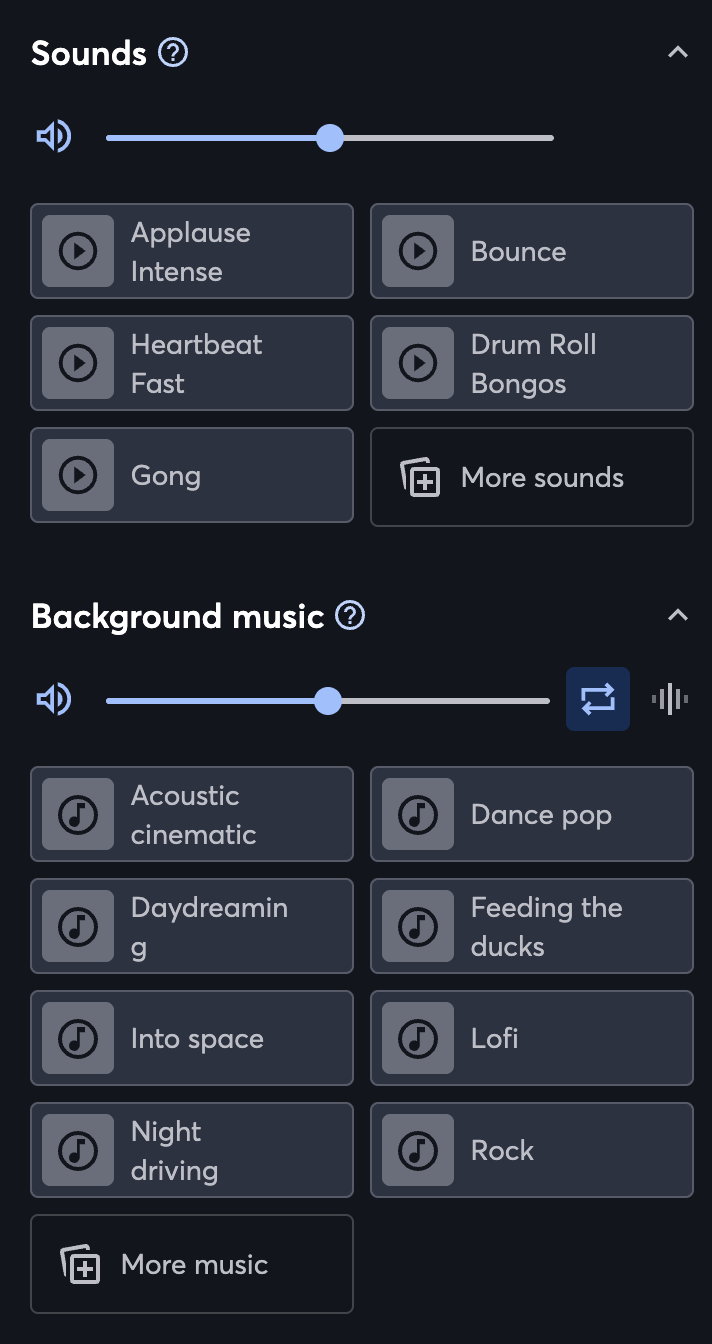The width and height of the screenshot is (712, 1344).
Task: Click the Heartbeat Fast play icon
Action: point(78,363)
